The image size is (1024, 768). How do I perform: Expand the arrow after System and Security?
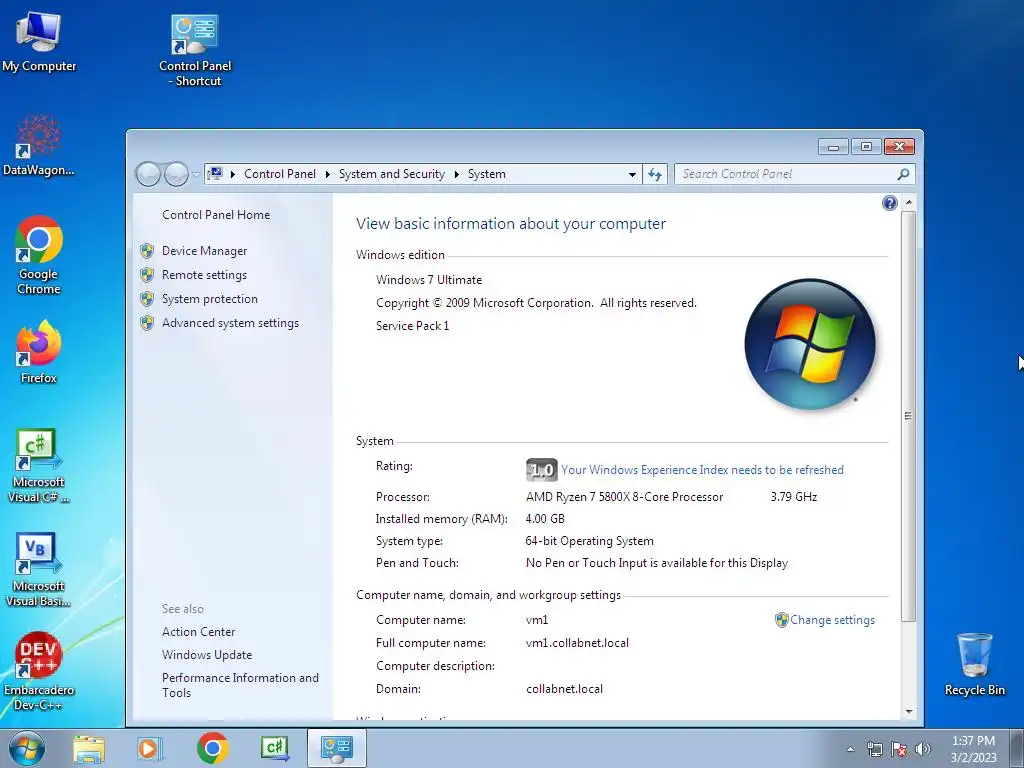coord(456,174)
